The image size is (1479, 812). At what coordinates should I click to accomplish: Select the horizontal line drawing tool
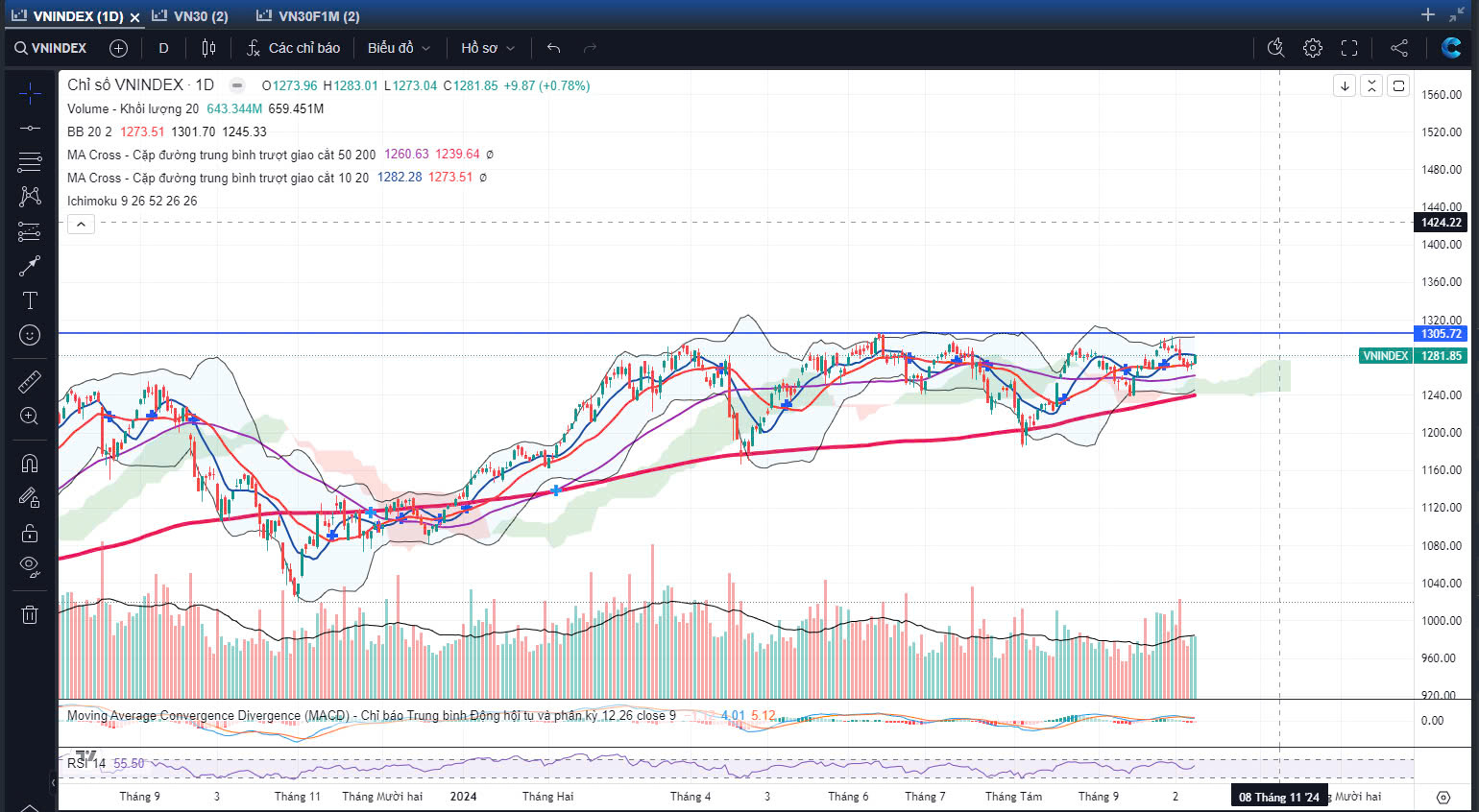(x=30, y=128)
